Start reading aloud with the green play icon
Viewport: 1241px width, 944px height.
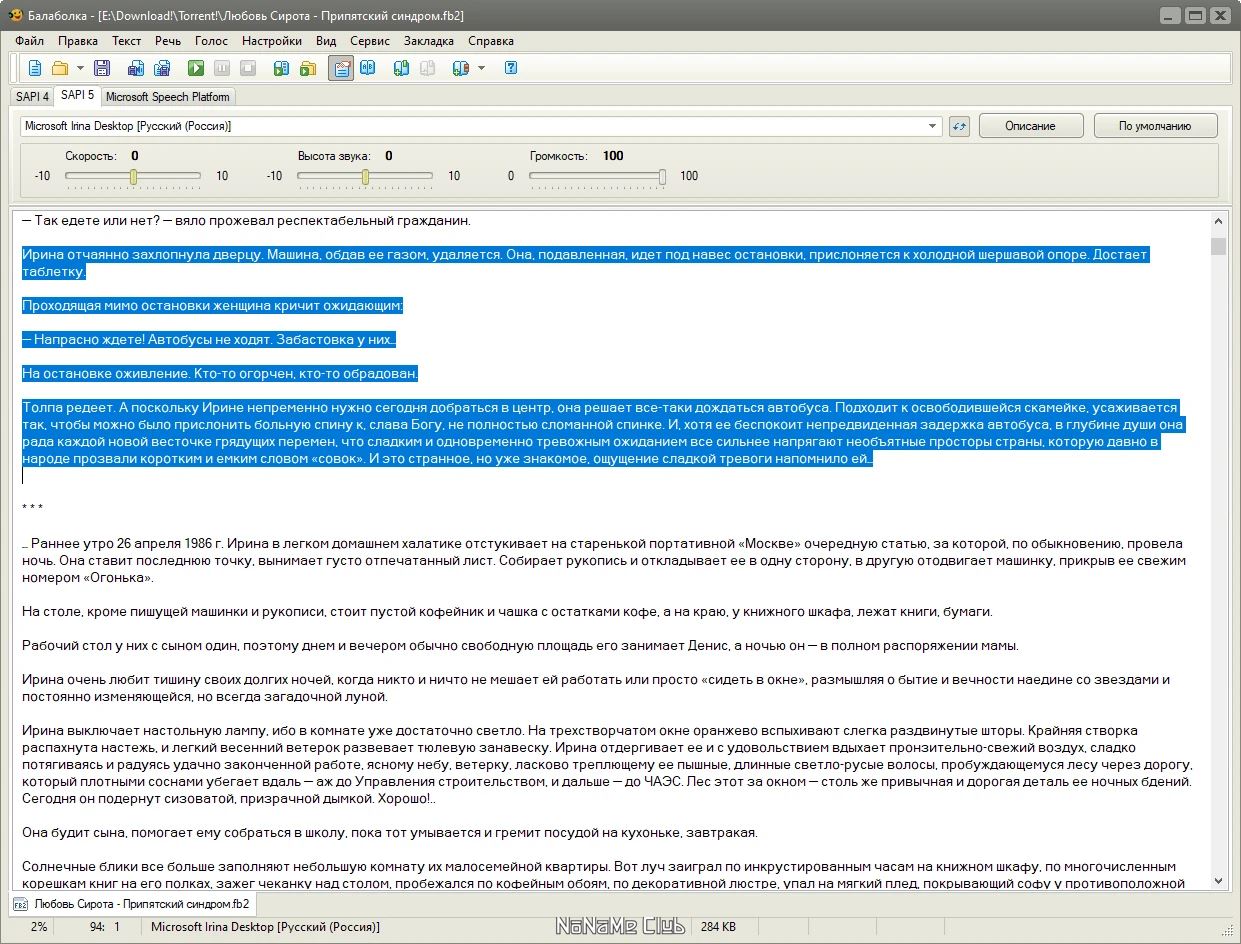[x=196, y=68]
